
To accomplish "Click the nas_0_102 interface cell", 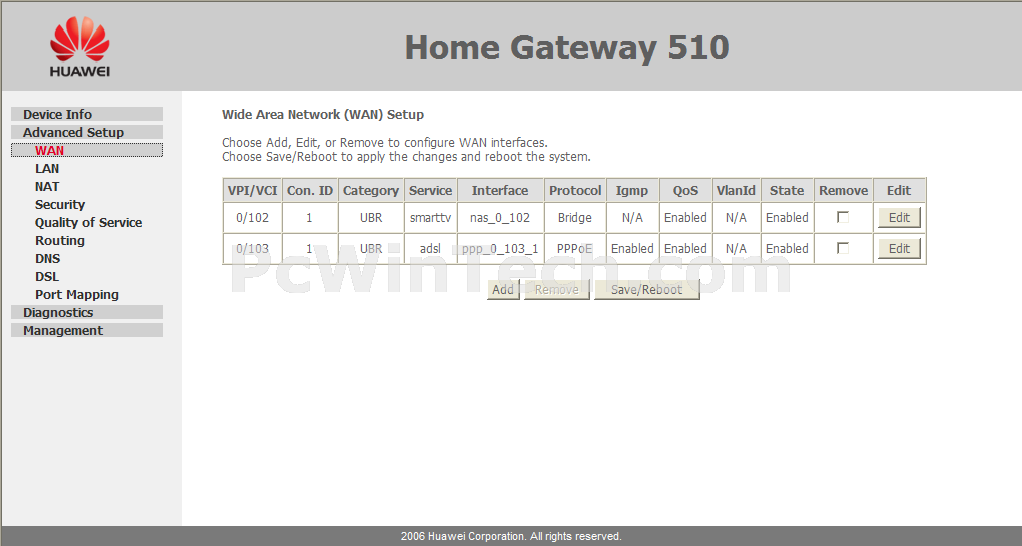I will (500, 218).
